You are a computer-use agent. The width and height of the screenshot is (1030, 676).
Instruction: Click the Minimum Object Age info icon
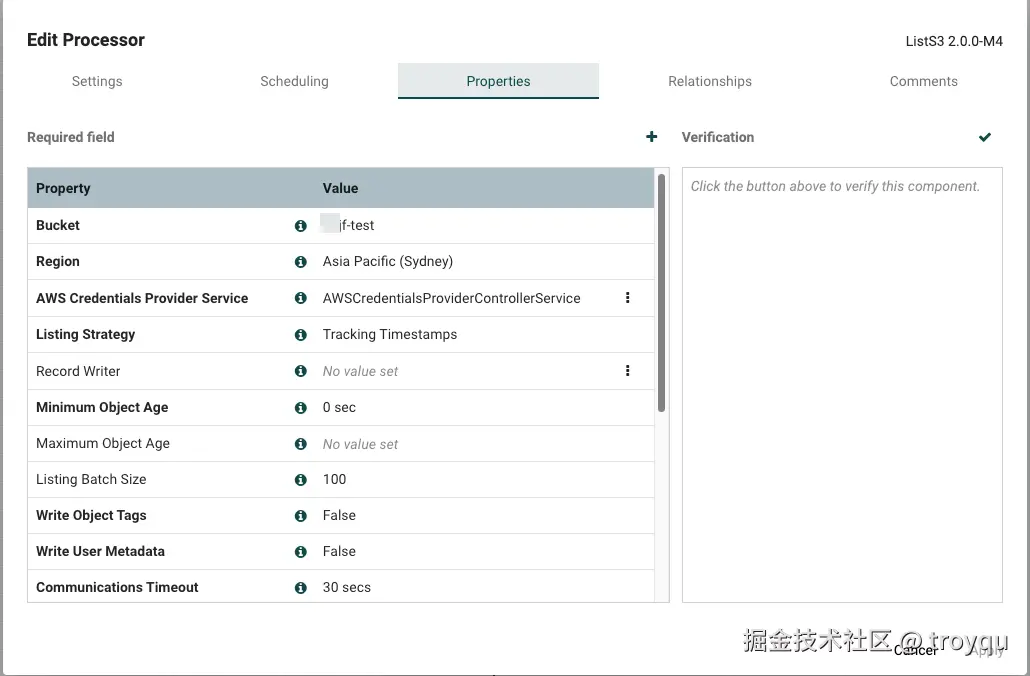pyautogui.click(x=300, y=408)
